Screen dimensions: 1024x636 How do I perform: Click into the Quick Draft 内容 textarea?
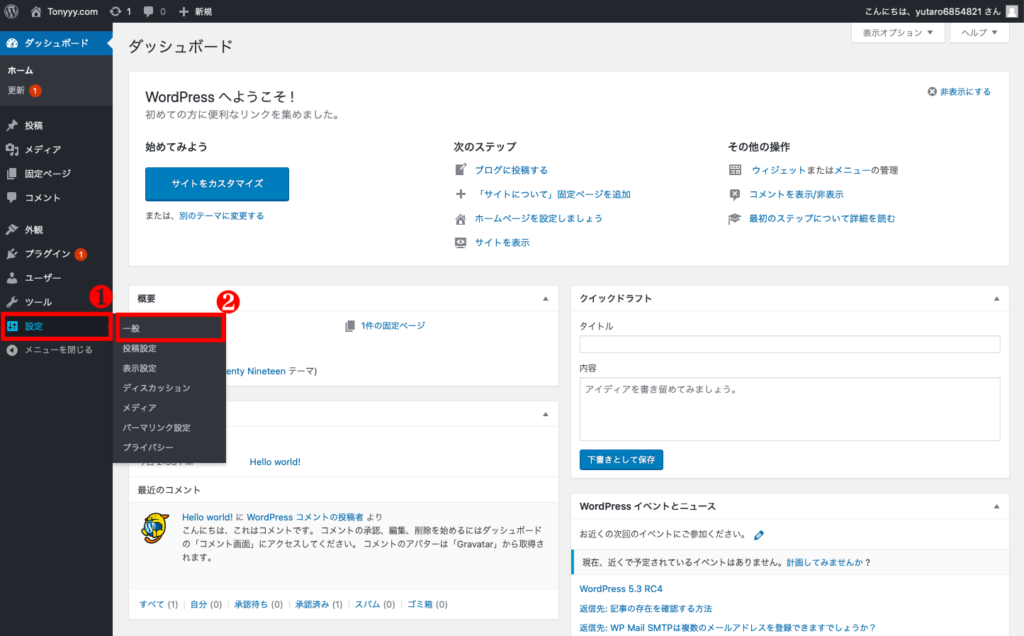[790, 409]
